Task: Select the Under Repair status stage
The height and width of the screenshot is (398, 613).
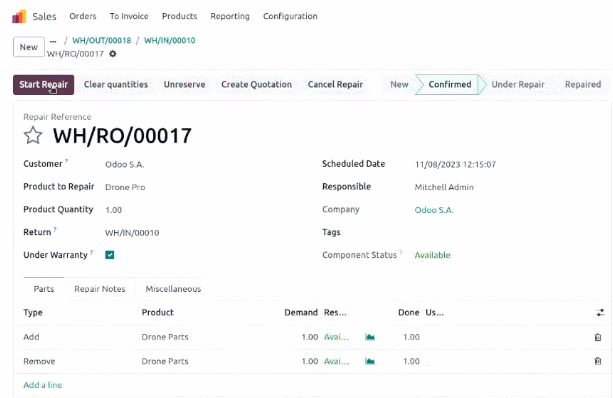Action: 518,85
